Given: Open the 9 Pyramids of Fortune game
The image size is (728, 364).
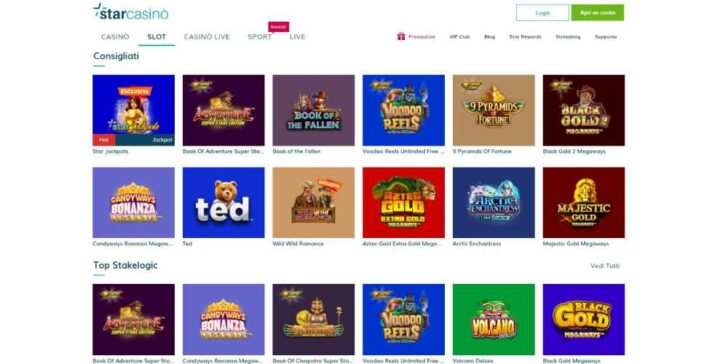Looking at the screenshot, I should point(494,110).
